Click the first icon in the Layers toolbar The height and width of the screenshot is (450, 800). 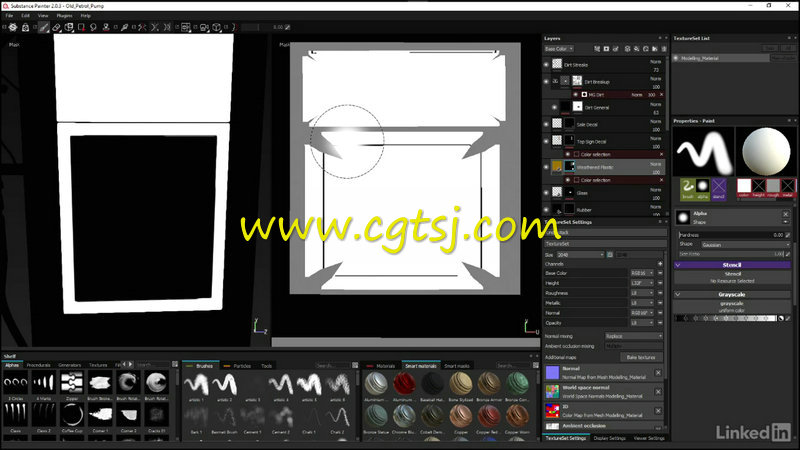[597, 49]
